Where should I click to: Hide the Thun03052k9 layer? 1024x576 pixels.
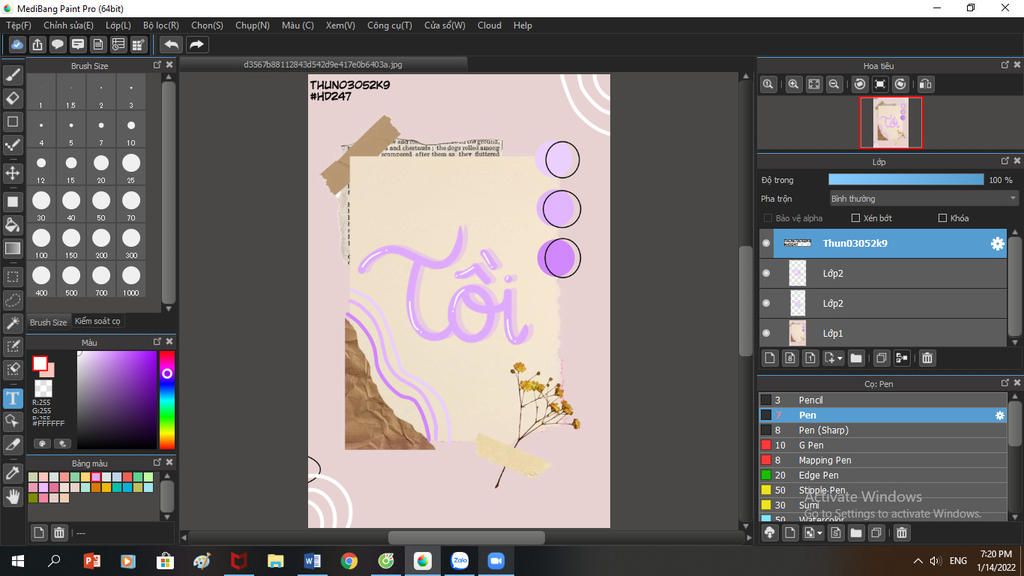(766, 244)
